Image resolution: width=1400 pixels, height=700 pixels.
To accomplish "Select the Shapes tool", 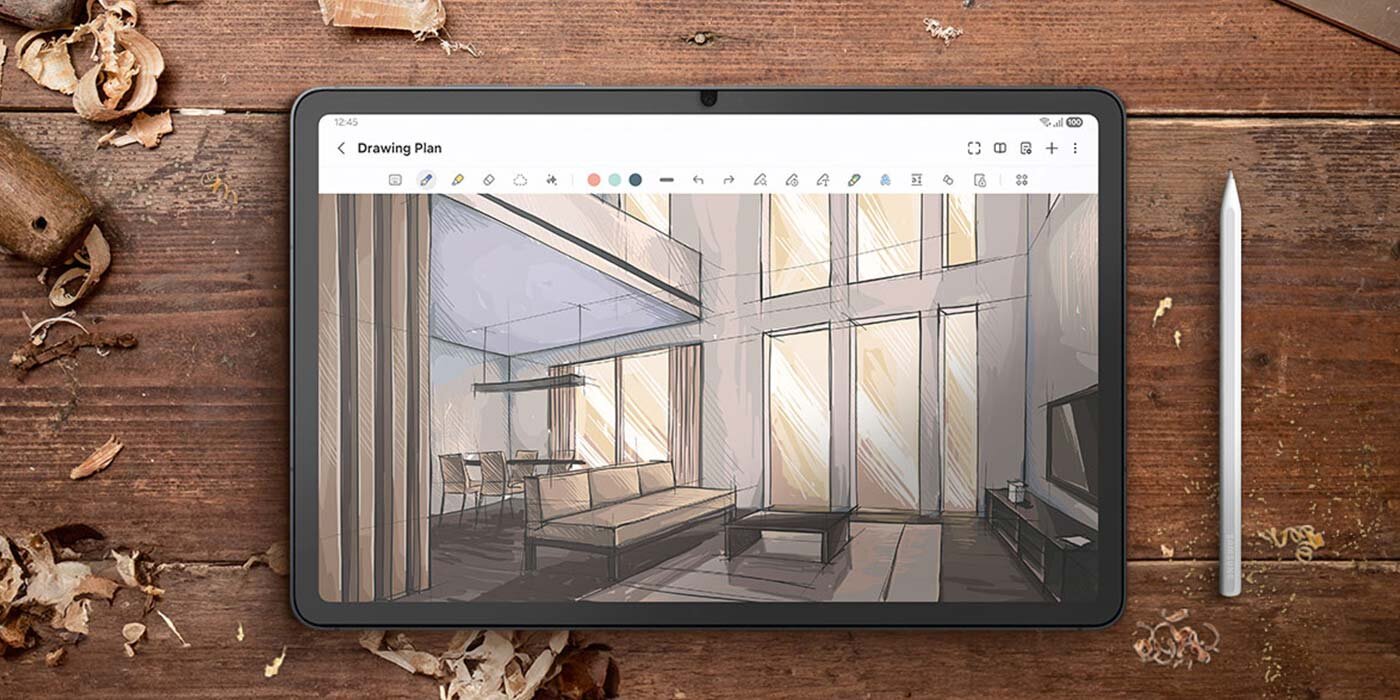I will click(946, 180).
